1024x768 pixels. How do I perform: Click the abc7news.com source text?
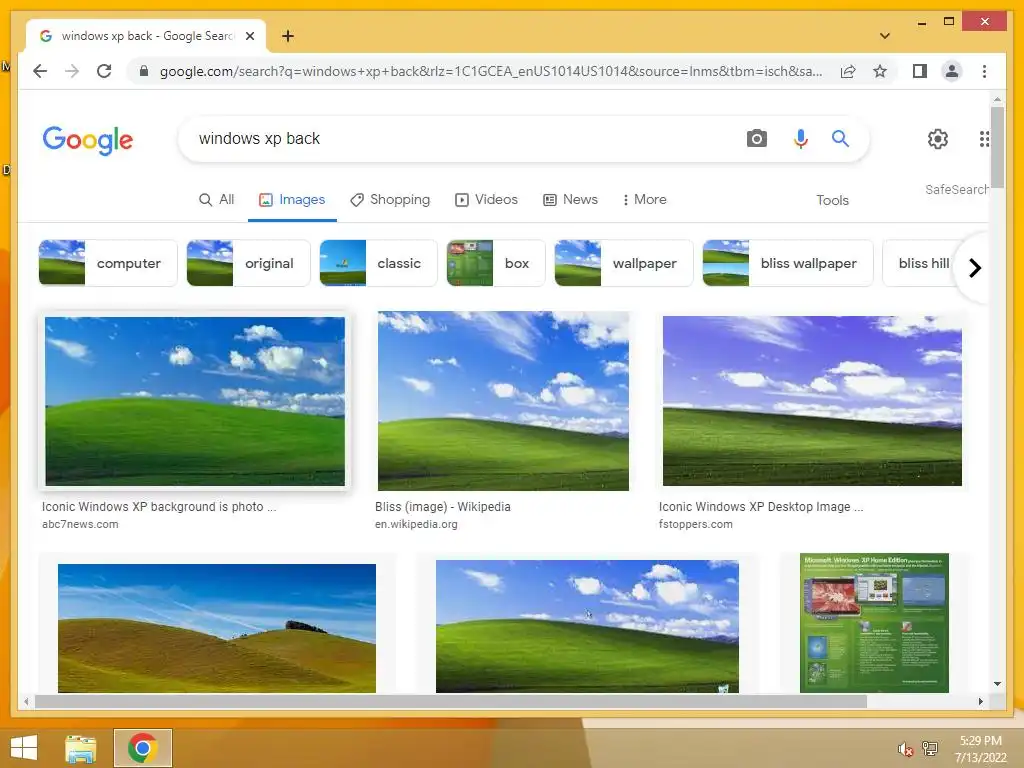point(80,524)
